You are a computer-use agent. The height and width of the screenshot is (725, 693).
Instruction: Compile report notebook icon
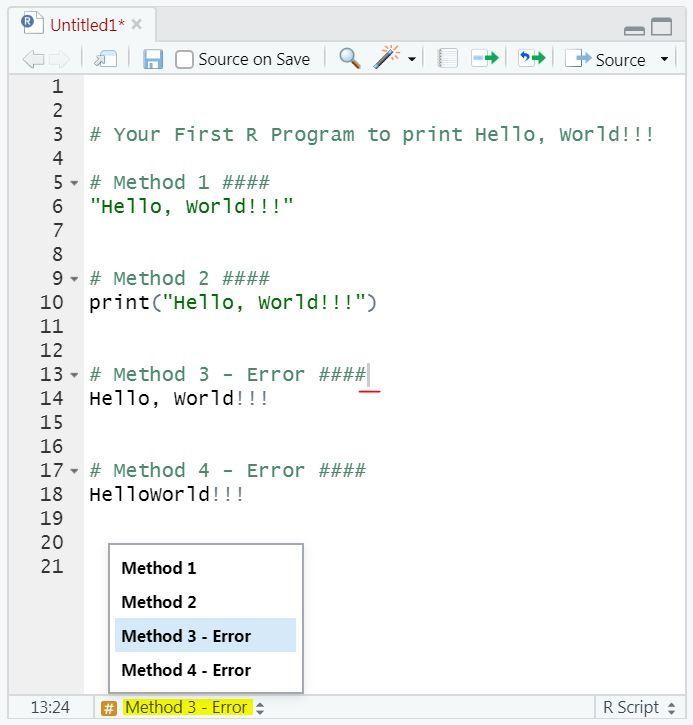tap(447, 59)
